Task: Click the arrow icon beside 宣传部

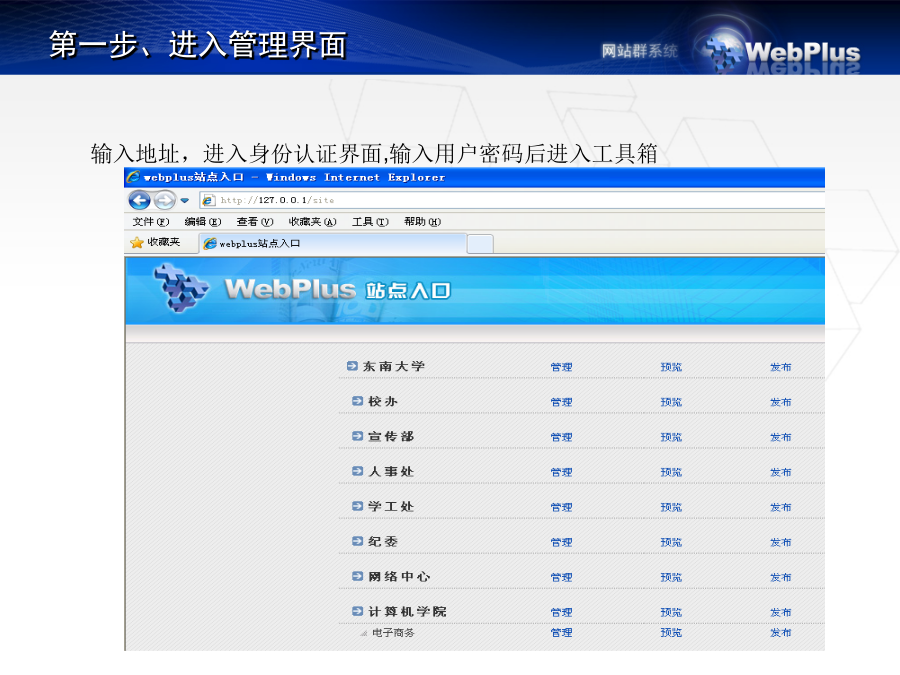Action: click(x=358, y=436)
